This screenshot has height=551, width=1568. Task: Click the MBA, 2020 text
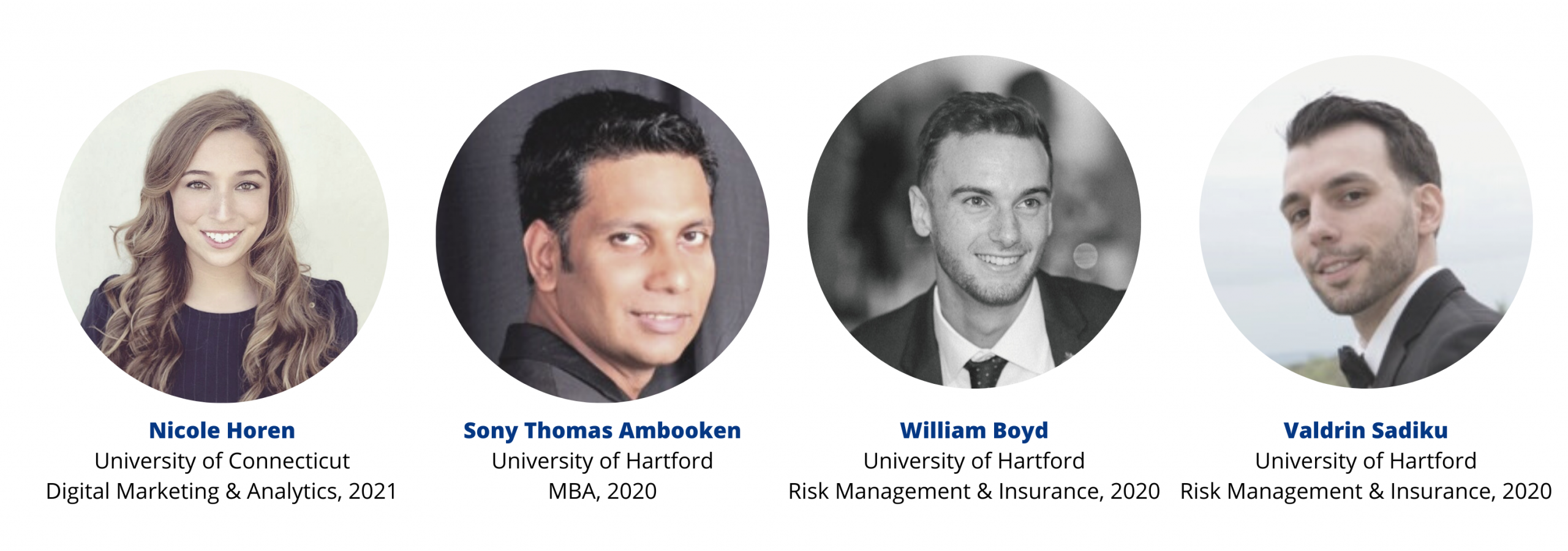point(602,492)
